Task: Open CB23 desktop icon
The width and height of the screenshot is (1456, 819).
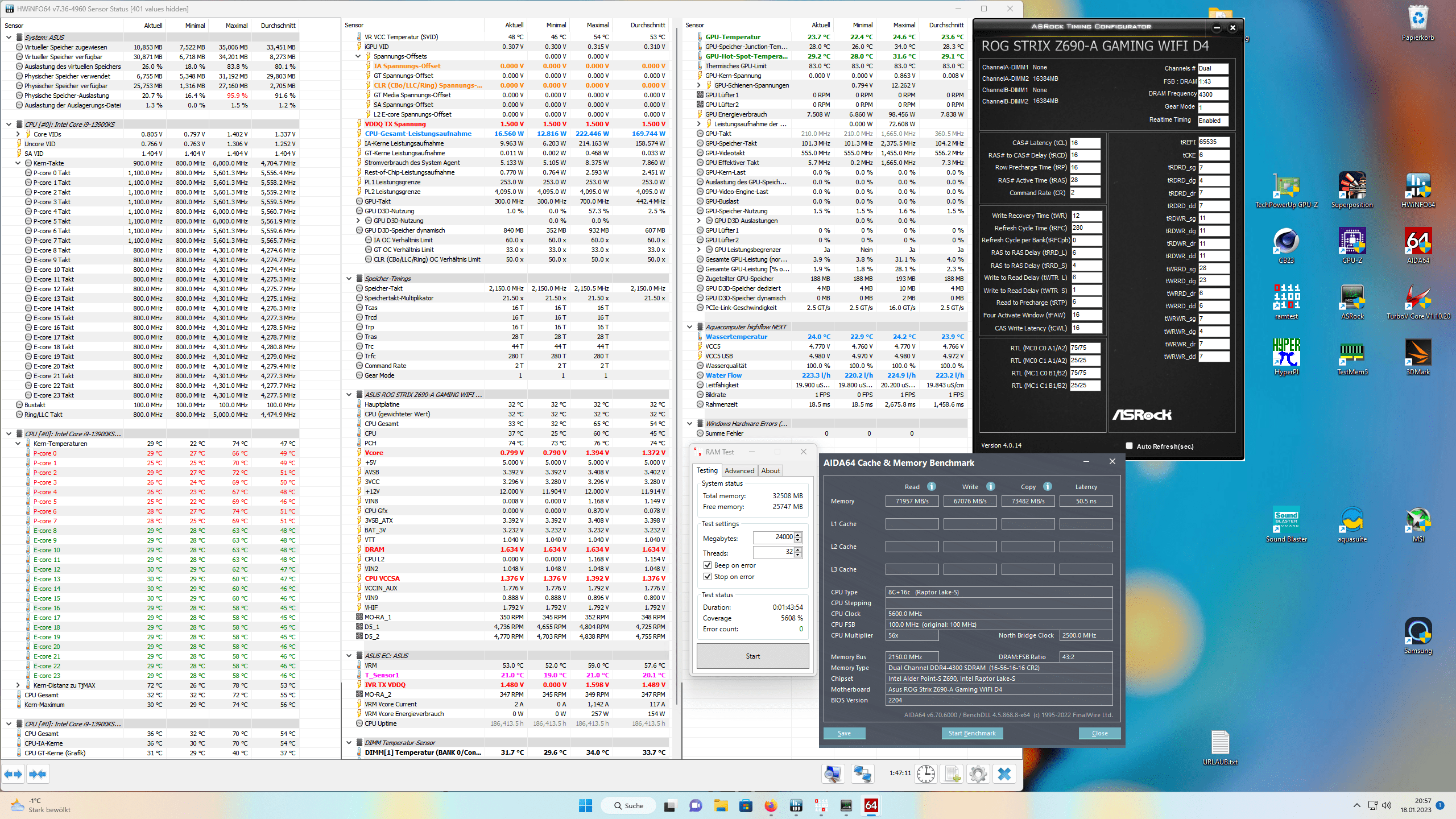Action: pyautogui.click(x=1287, y=246)
